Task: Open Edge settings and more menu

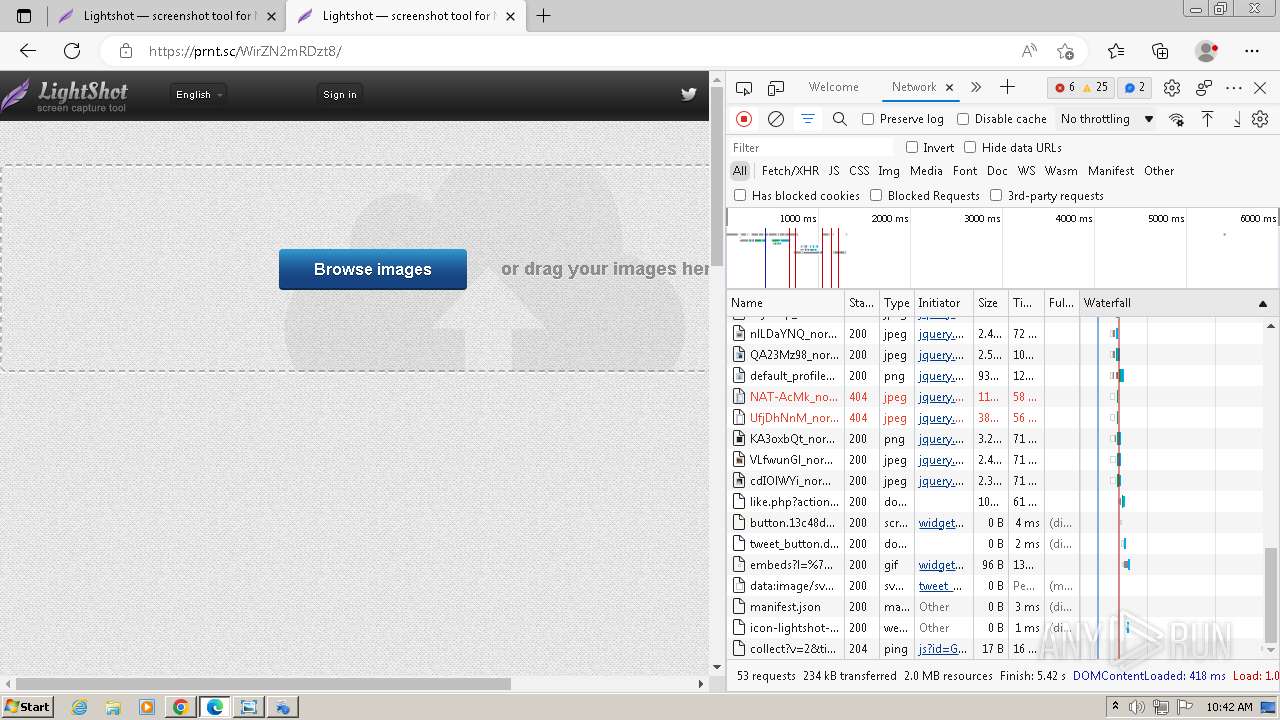Action: [1252, 51]
